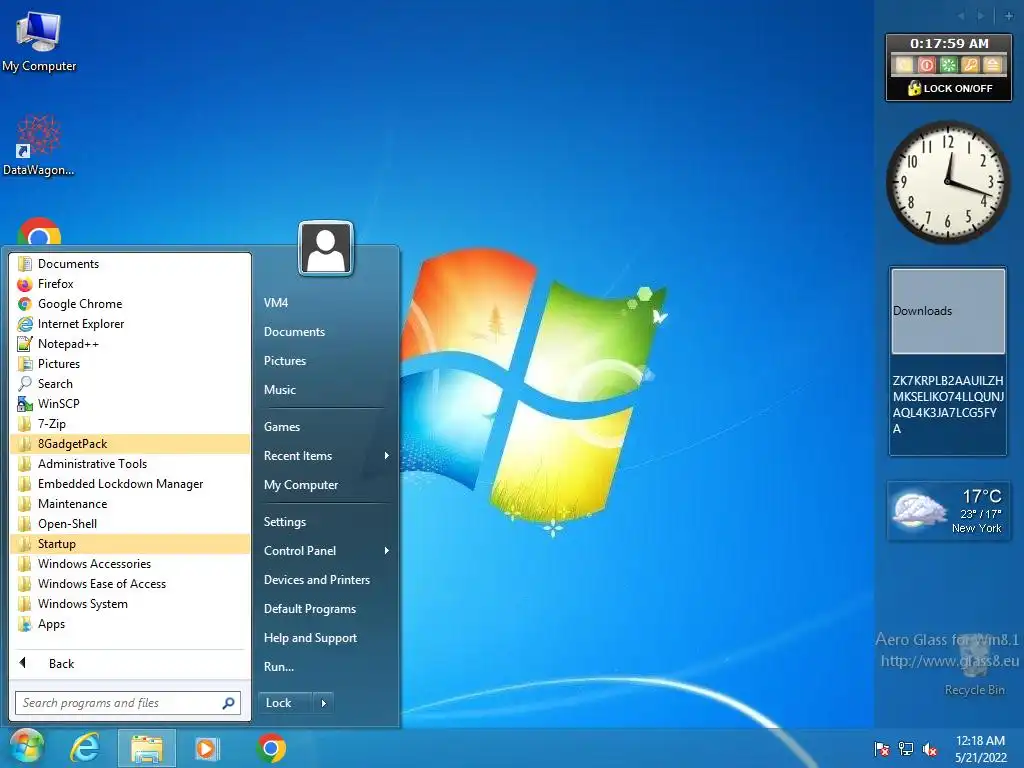The image size is (1024, 768).
Task: Expand the Administrative Tools folder
Action: (130, 464)
